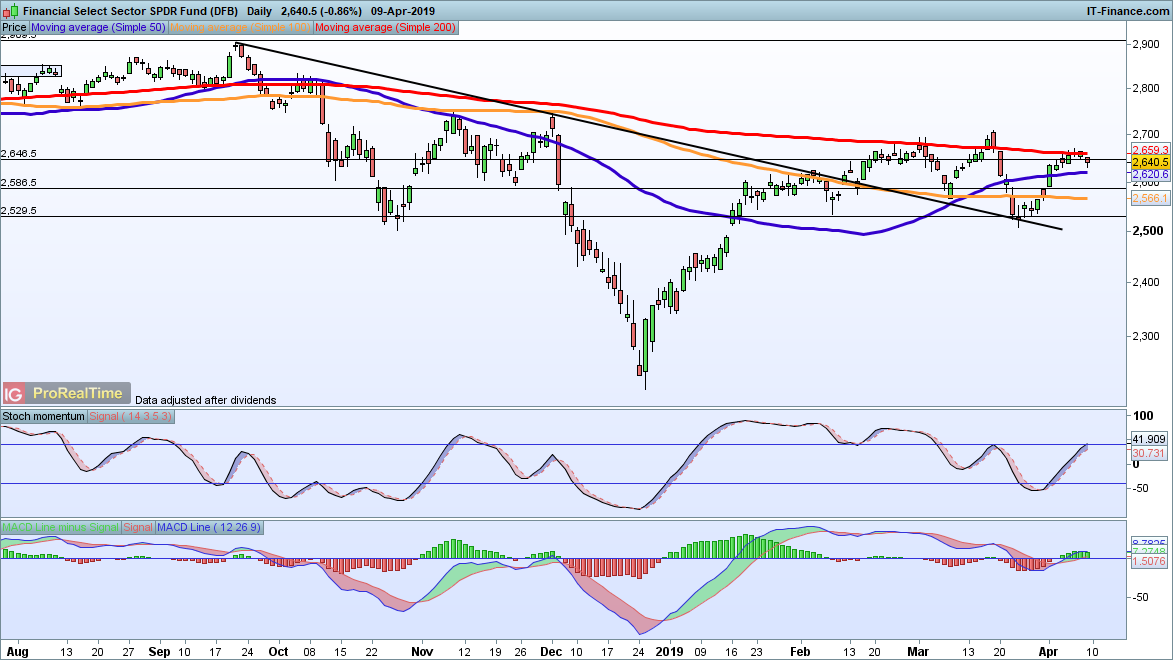Click the ProRealTime logo badge
1173x660 pixels.
pos(78,394)
